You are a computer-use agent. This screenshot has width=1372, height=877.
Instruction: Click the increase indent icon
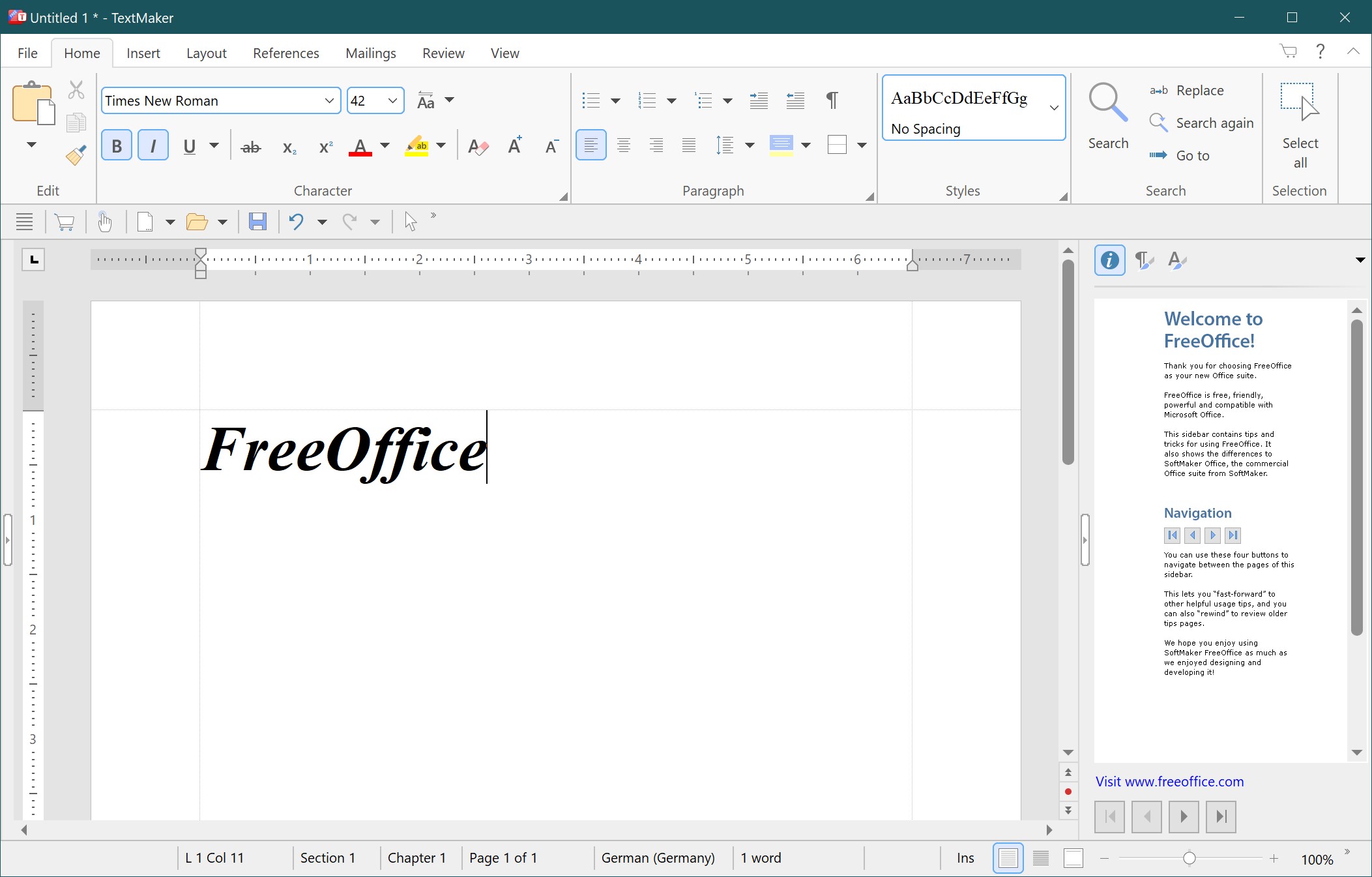tap(759, 100)
